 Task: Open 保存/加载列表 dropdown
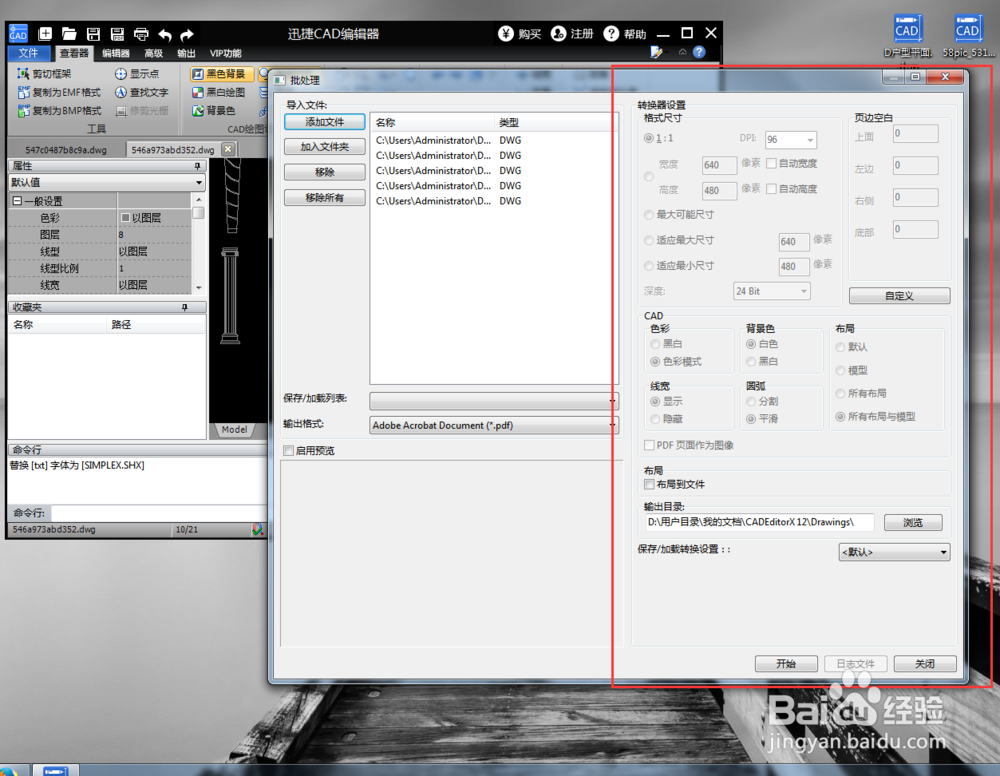pos(494,400)
